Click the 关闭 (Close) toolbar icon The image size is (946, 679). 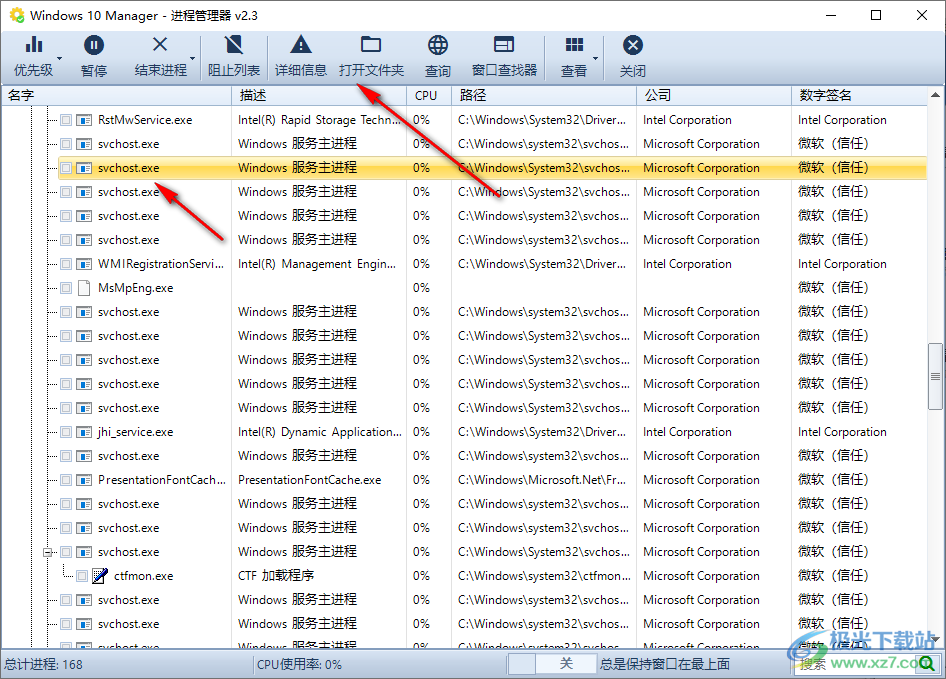point(633,45)
